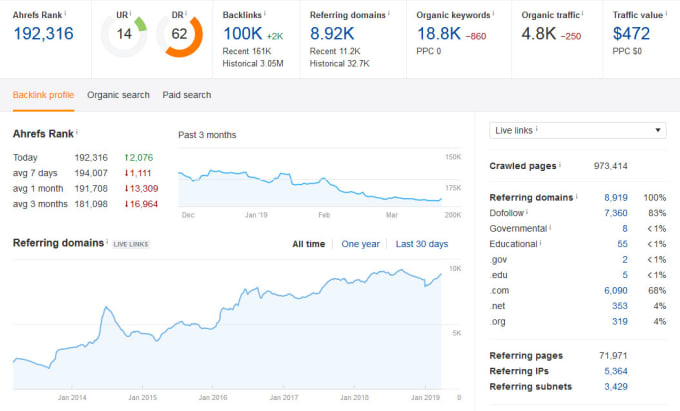Click the UR 14 gauge

(x=124, y=36)
